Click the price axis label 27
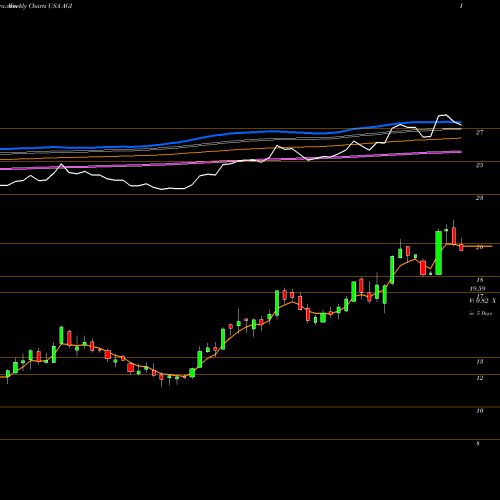The image size is (500, 500). (479, 133)
